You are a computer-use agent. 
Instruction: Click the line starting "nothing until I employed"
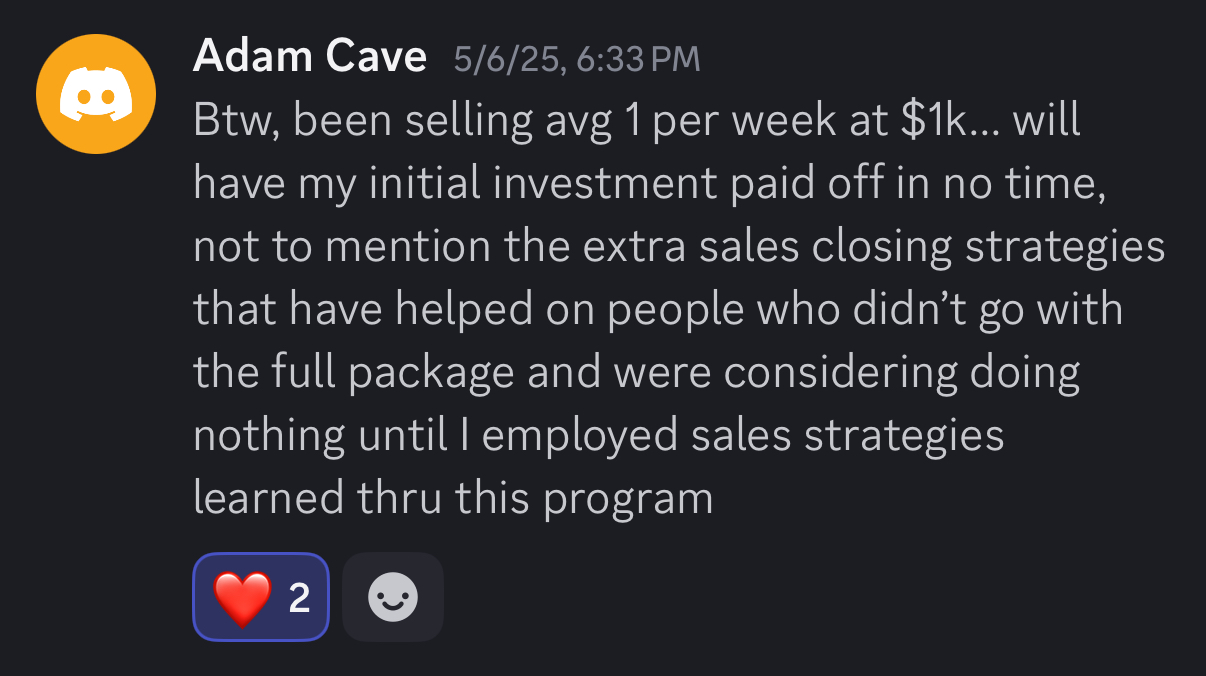598,436
